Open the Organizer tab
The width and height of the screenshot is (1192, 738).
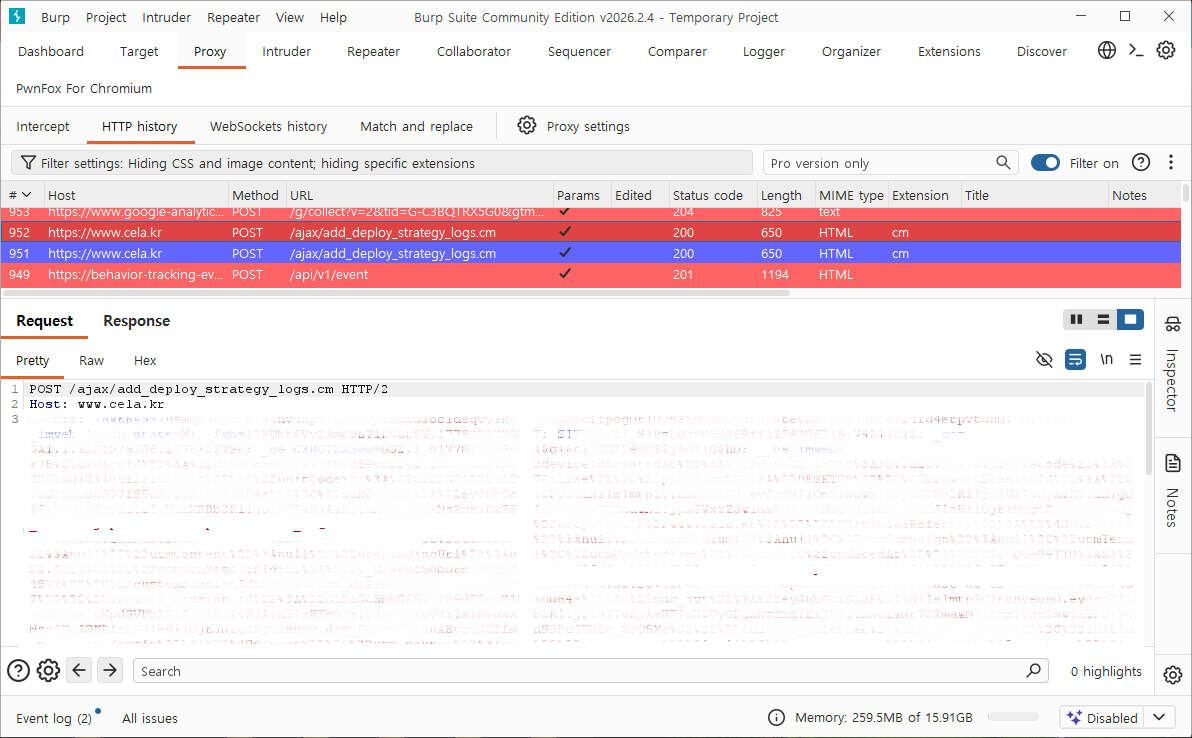pyautogui.click(x=851, y=51)
